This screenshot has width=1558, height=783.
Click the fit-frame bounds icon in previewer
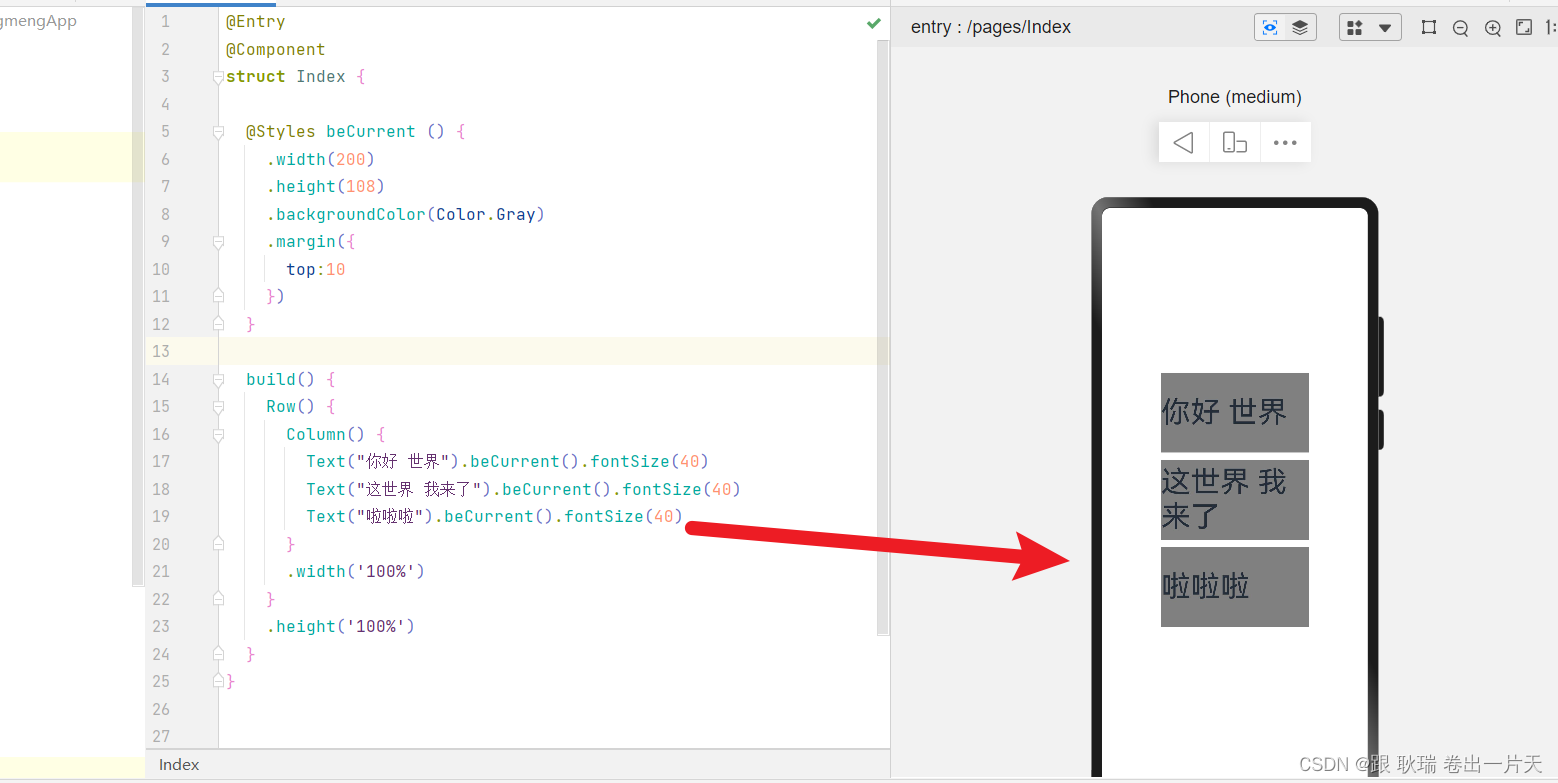coord(1429,28)
